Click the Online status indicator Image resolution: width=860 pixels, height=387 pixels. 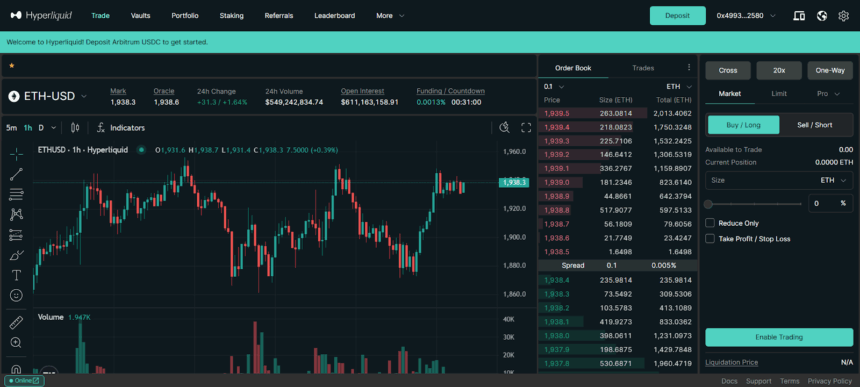(25, 380)
